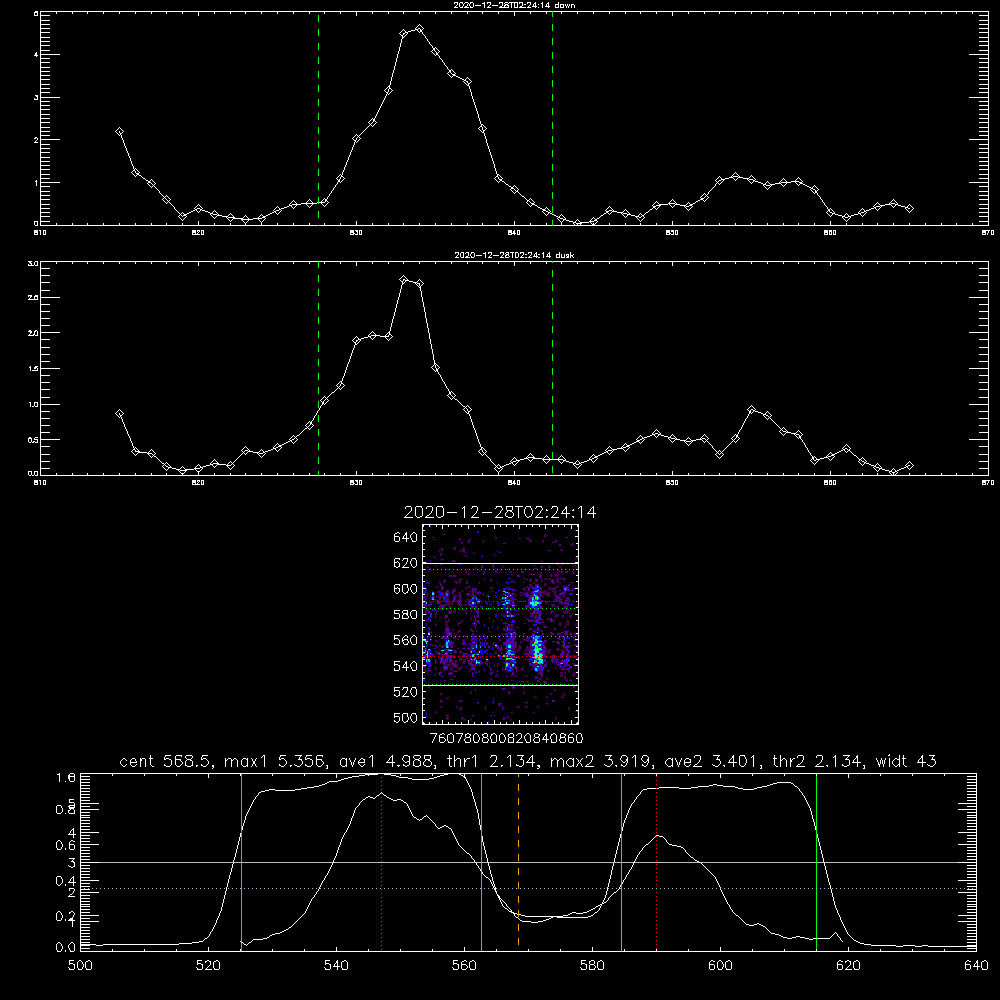Click the red dotted line near 590 in bottom plot

[657, 861]
